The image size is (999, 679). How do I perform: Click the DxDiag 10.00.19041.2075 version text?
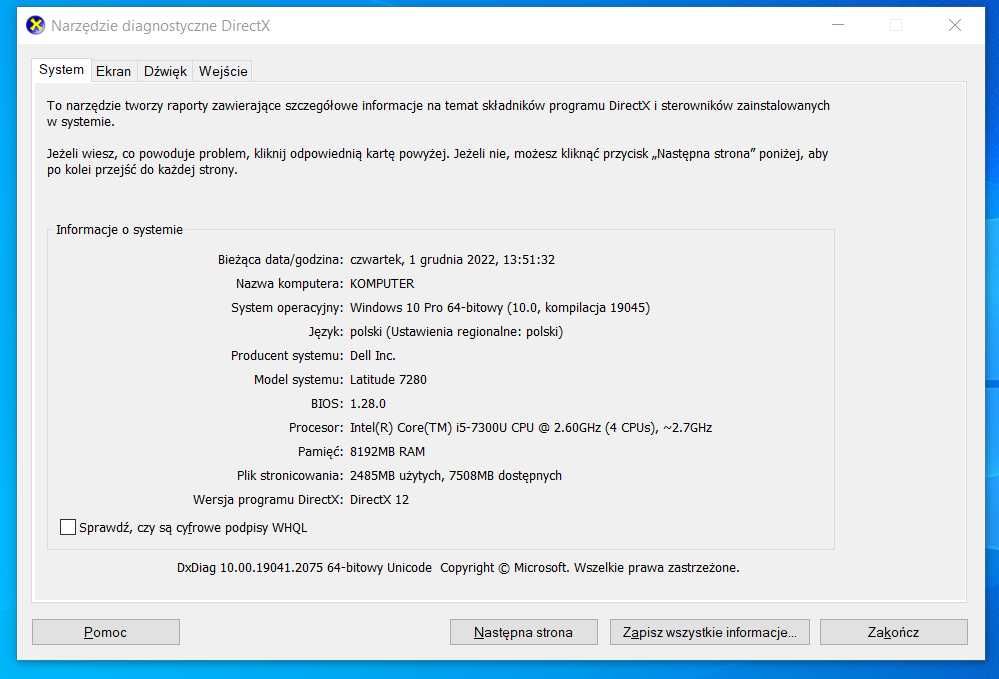pyautogui.click(x=304, y=568)
